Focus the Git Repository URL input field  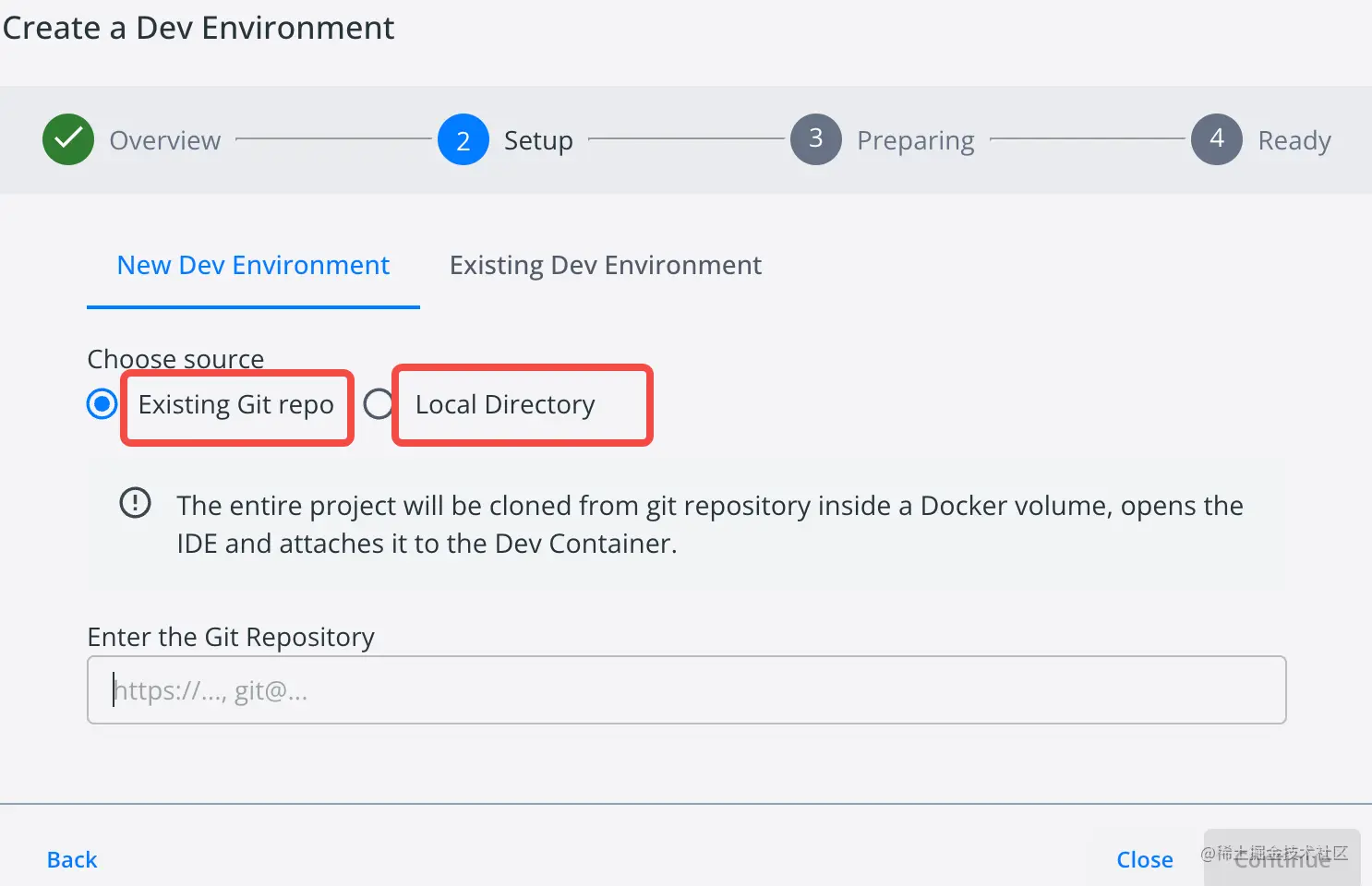coord(686,690)
